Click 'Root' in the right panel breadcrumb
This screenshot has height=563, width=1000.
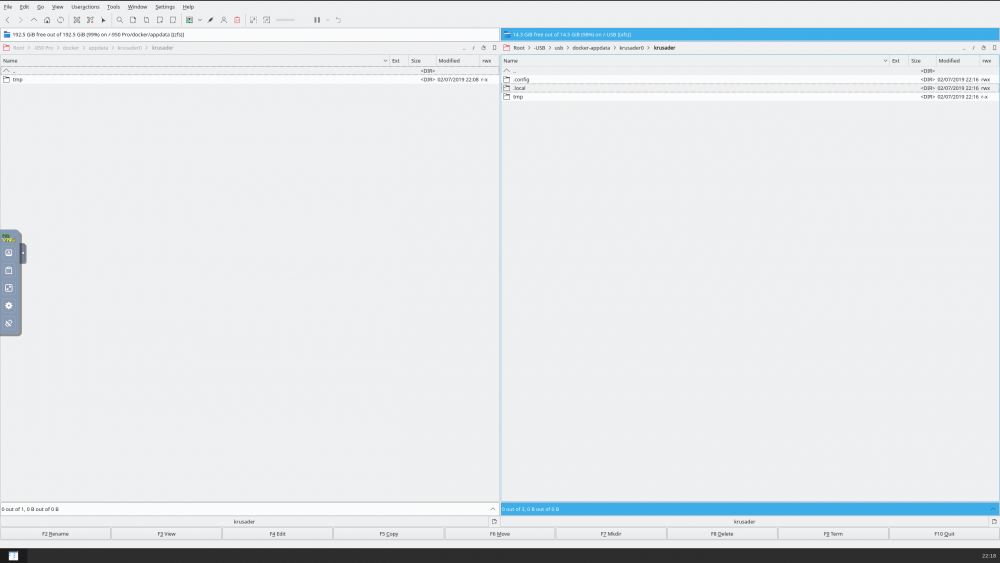pos(519,48)
